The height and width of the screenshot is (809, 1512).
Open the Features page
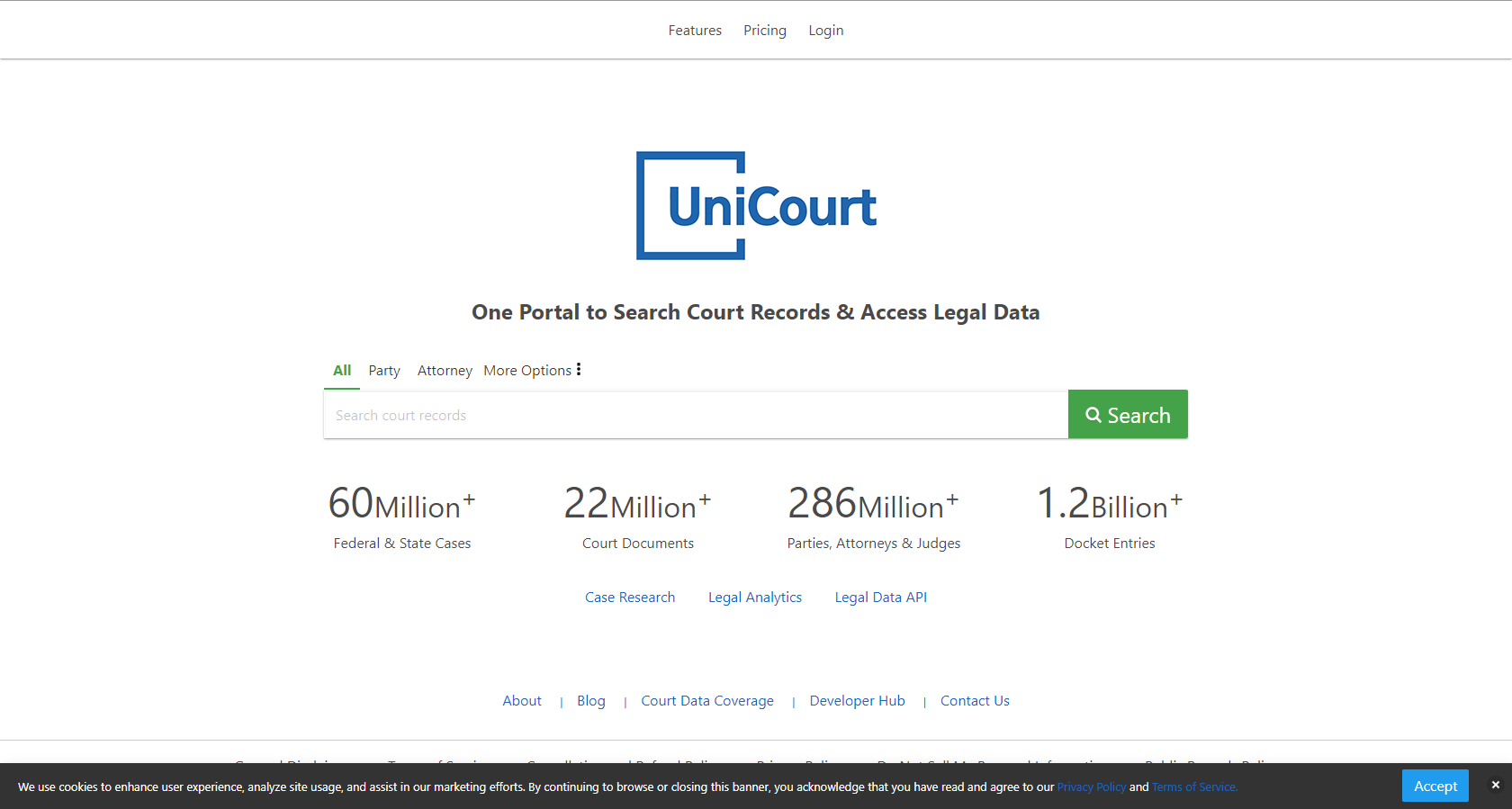coord(695,31)
